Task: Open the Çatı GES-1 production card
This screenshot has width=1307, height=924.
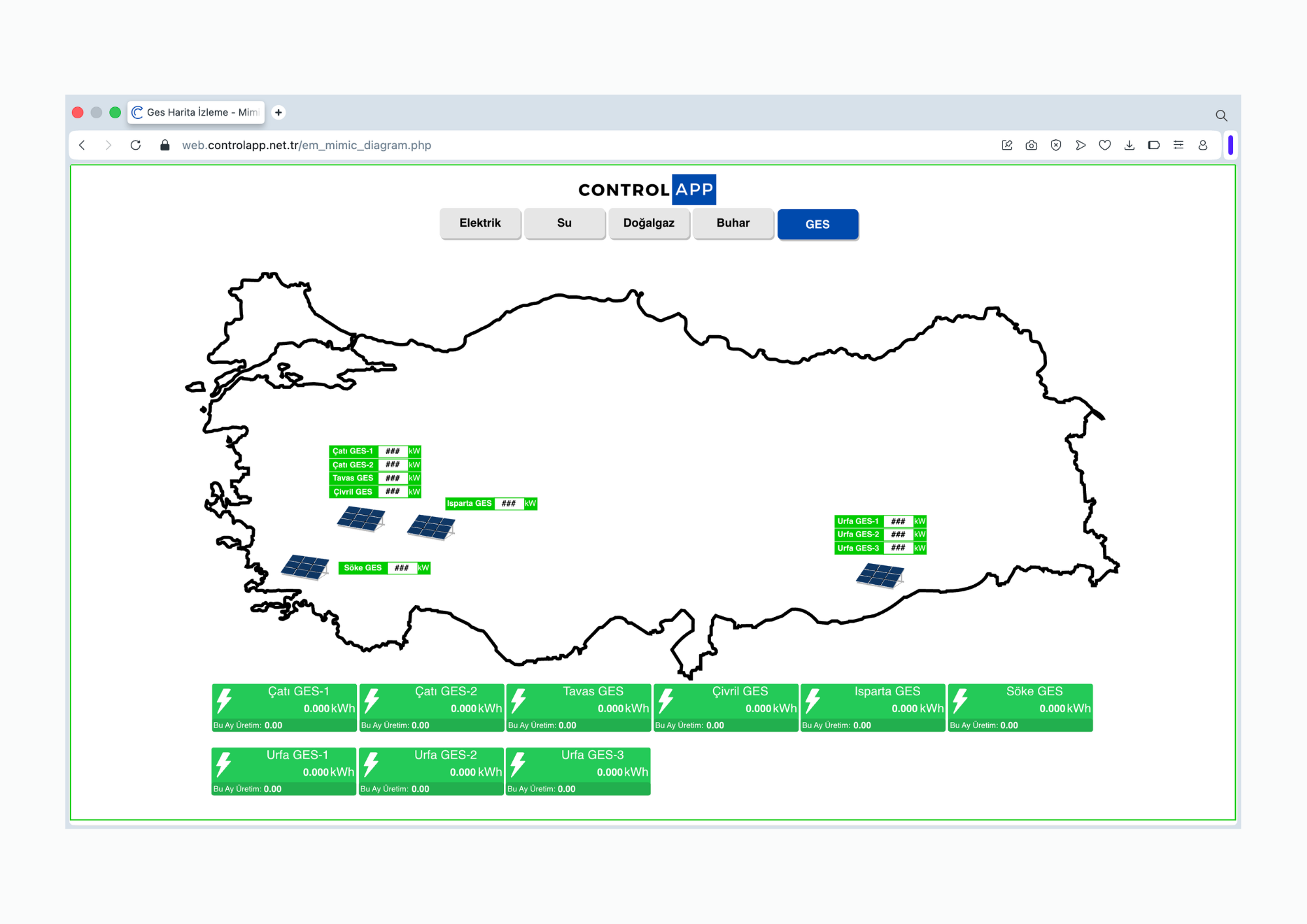Action: pos(284,708)
